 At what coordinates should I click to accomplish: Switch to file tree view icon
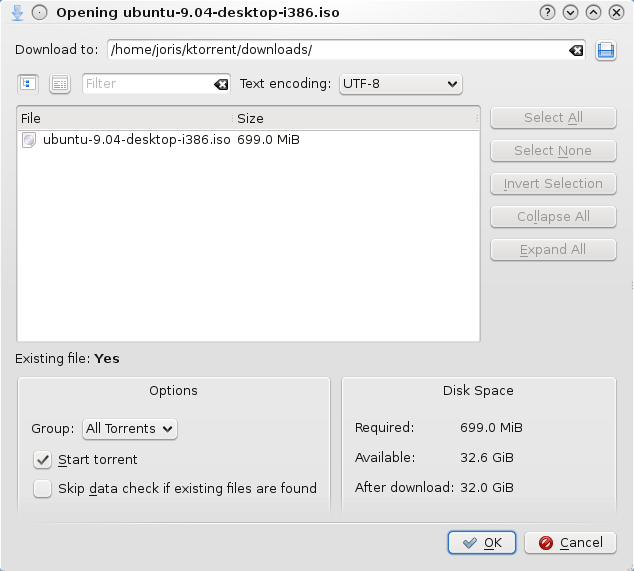click(27, 84)
